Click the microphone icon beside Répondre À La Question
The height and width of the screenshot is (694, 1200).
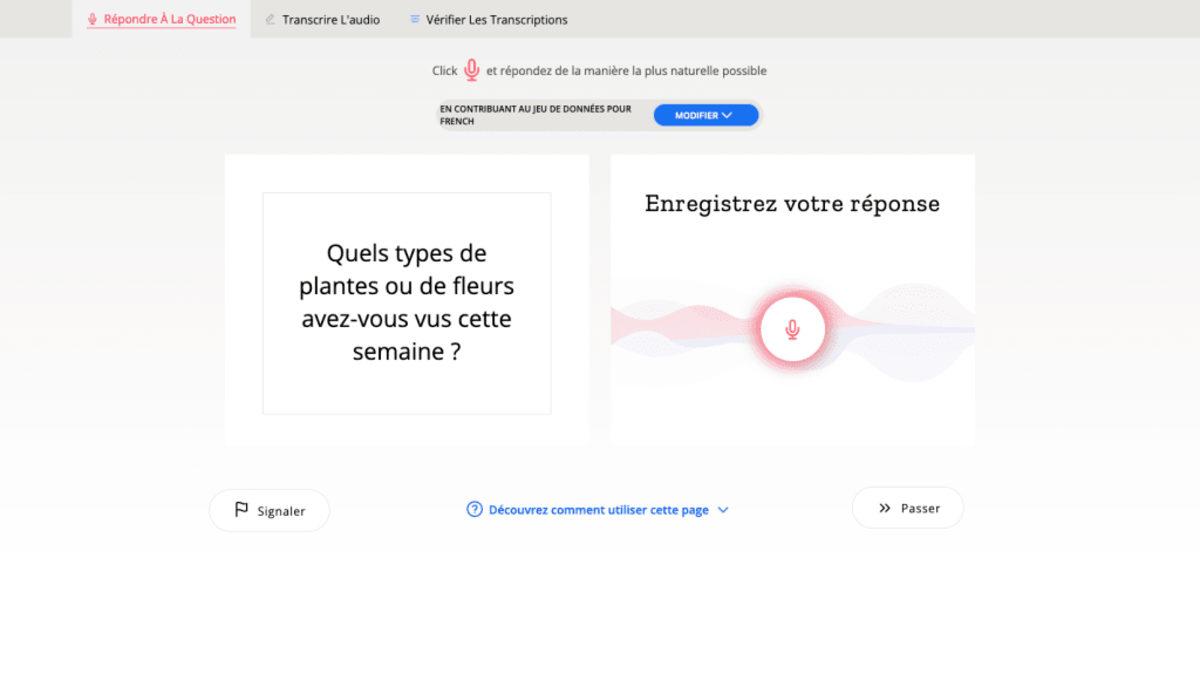pyautogui.click(x=91, y=18)
